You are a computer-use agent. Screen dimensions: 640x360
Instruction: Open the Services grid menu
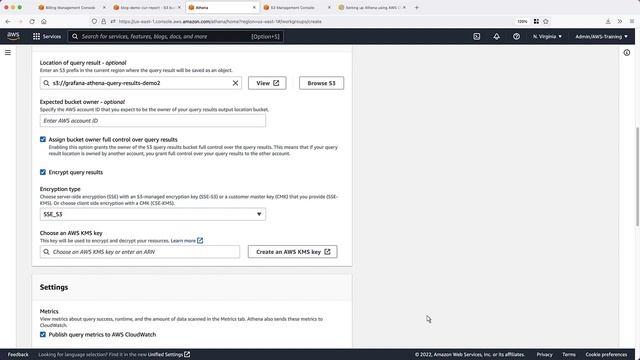(47, 36)
